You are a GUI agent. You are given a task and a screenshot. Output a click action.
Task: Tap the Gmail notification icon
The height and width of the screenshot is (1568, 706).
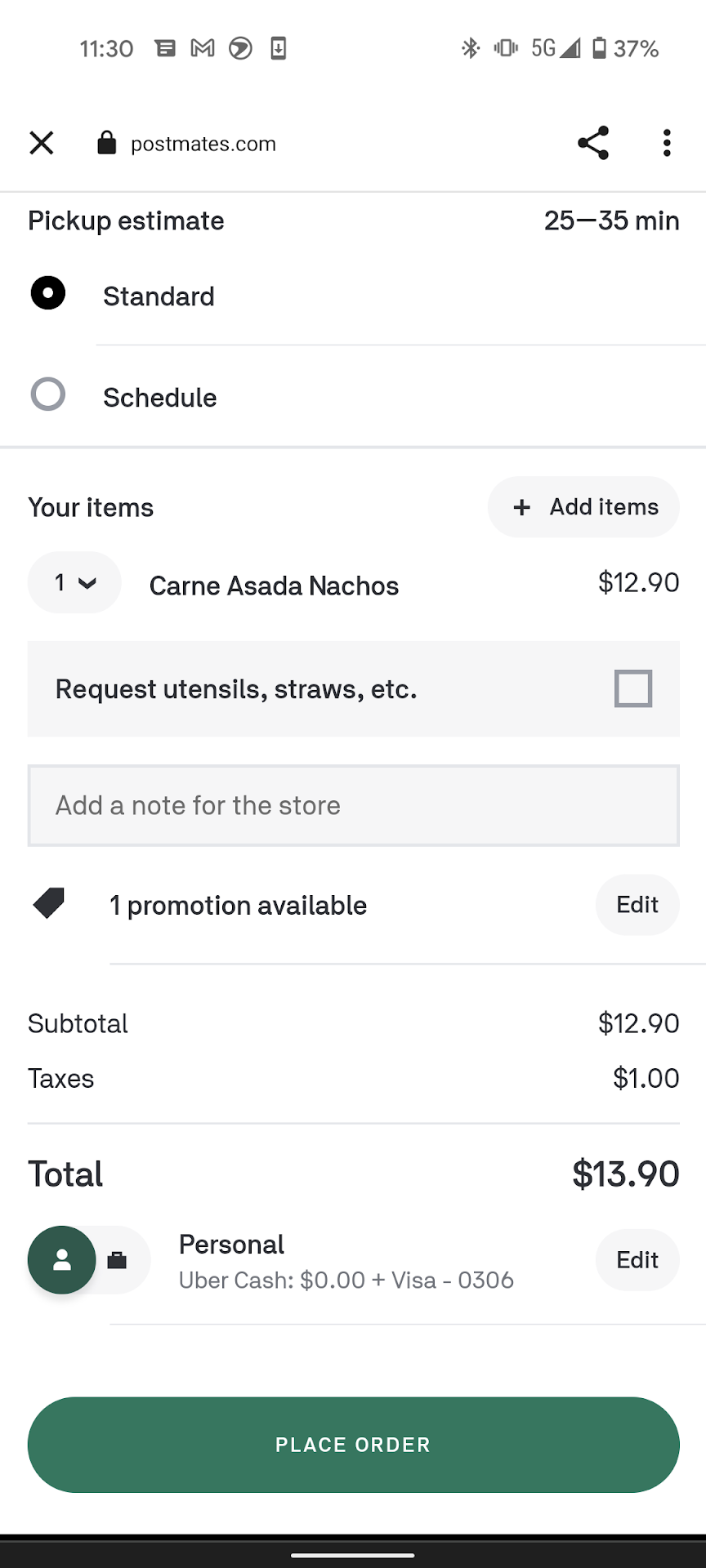tap(203, 48)
